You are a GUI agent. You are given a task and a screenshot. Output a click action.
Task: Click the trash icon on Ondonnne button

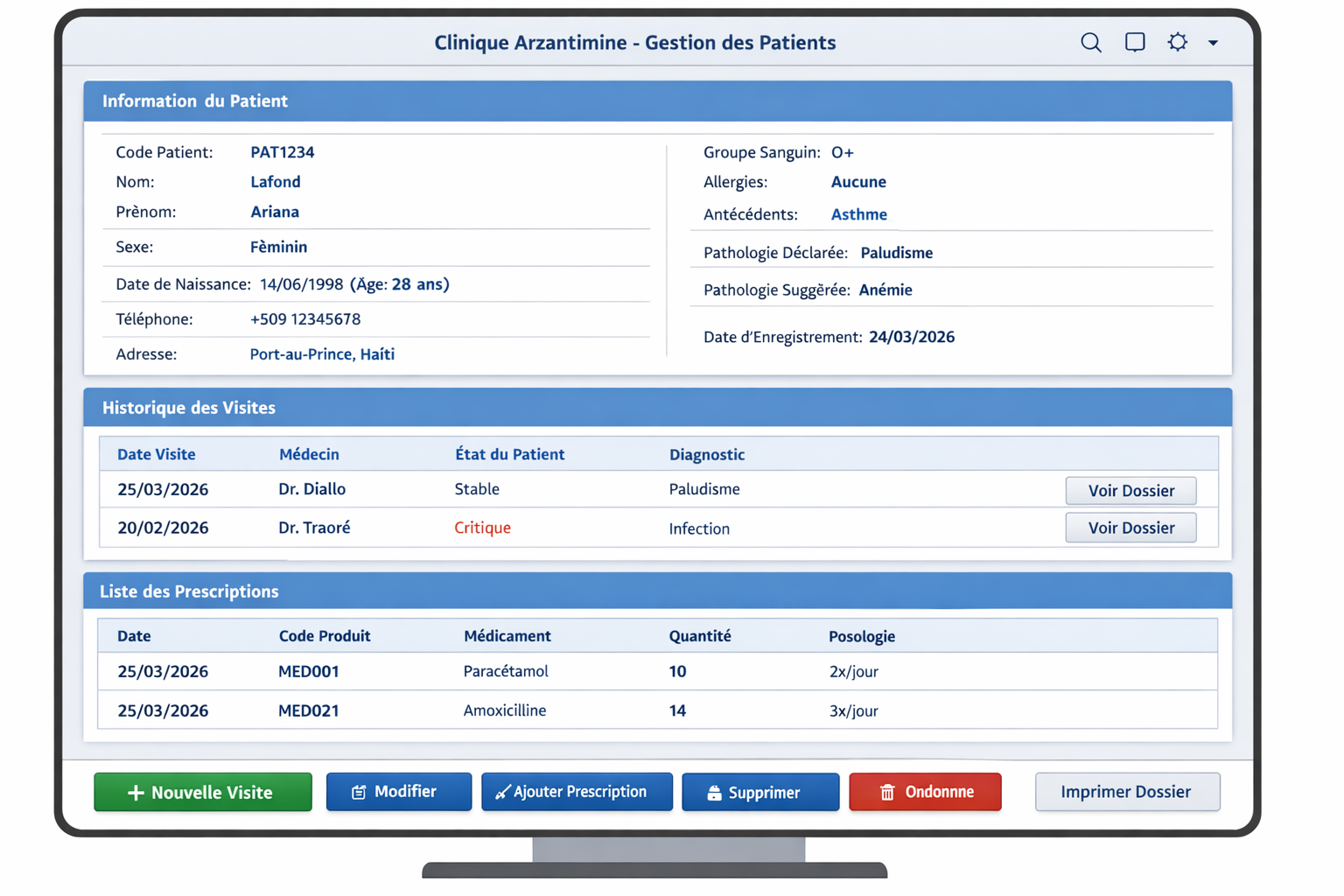(887, 792)
